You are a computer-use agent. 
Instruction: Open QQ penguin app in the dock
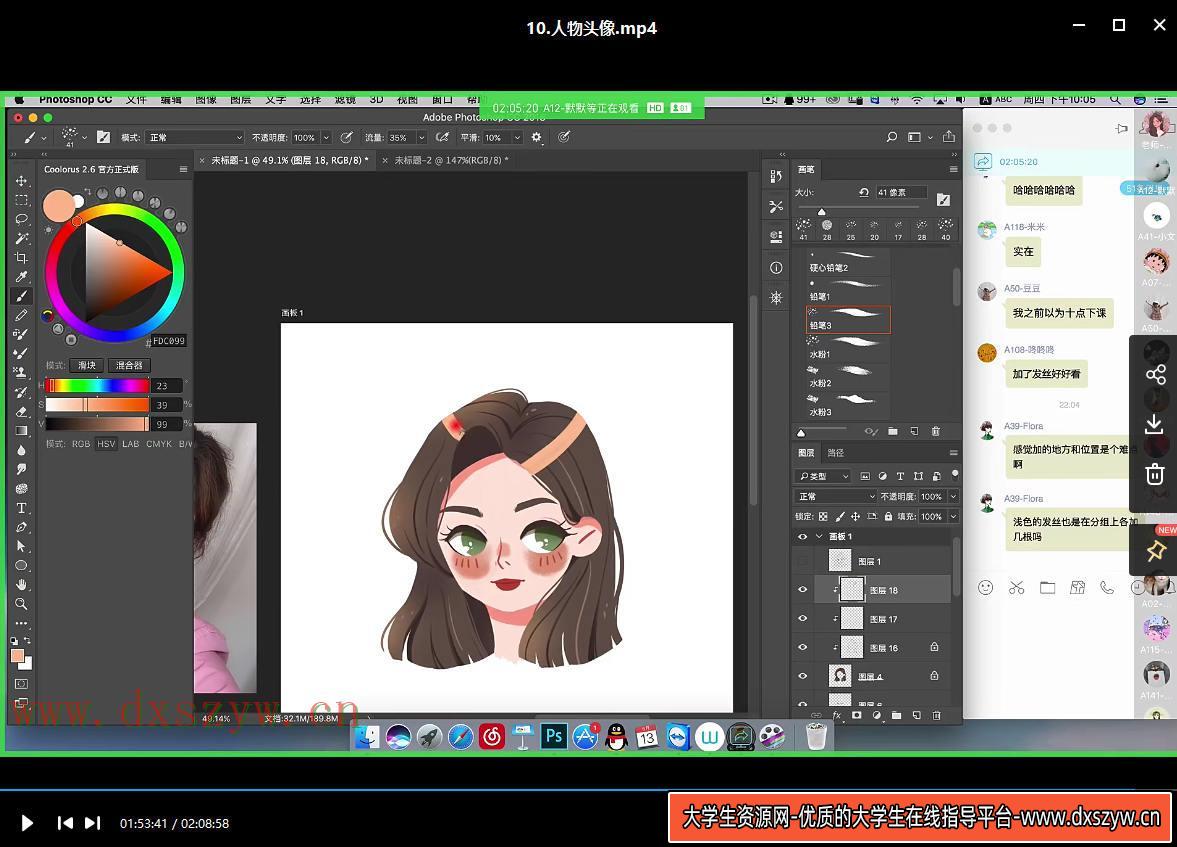616,737
